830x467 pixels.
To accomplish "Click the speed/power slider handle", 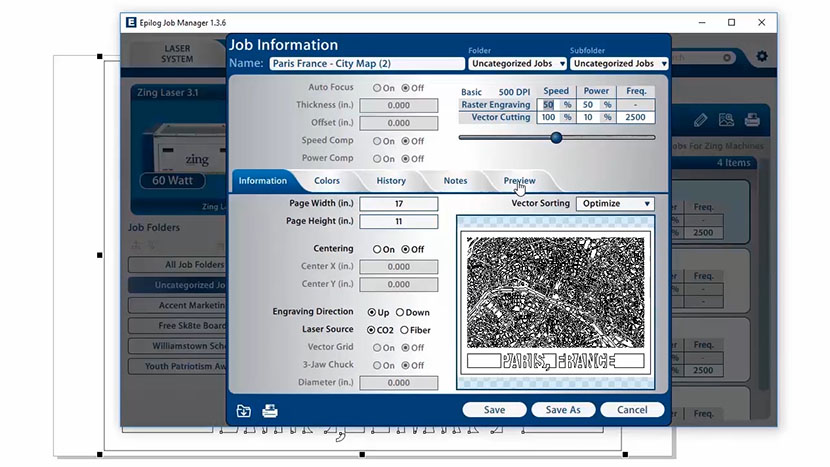I will coord(556,138).
